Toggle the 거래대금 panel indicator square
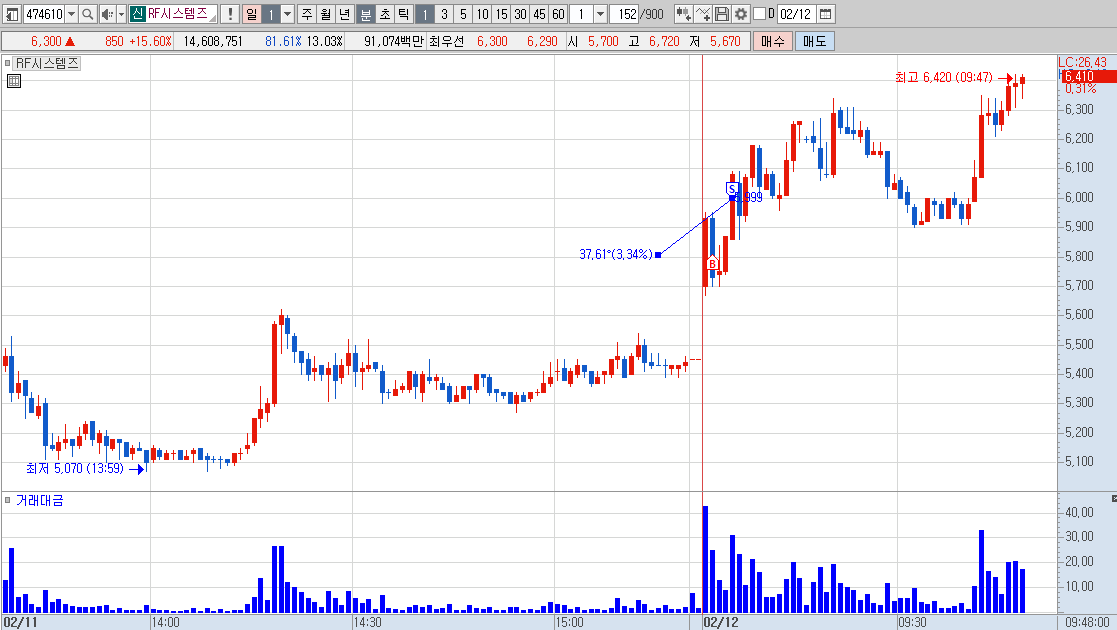Screen dimensions: 1117x630 click(8, 500)
